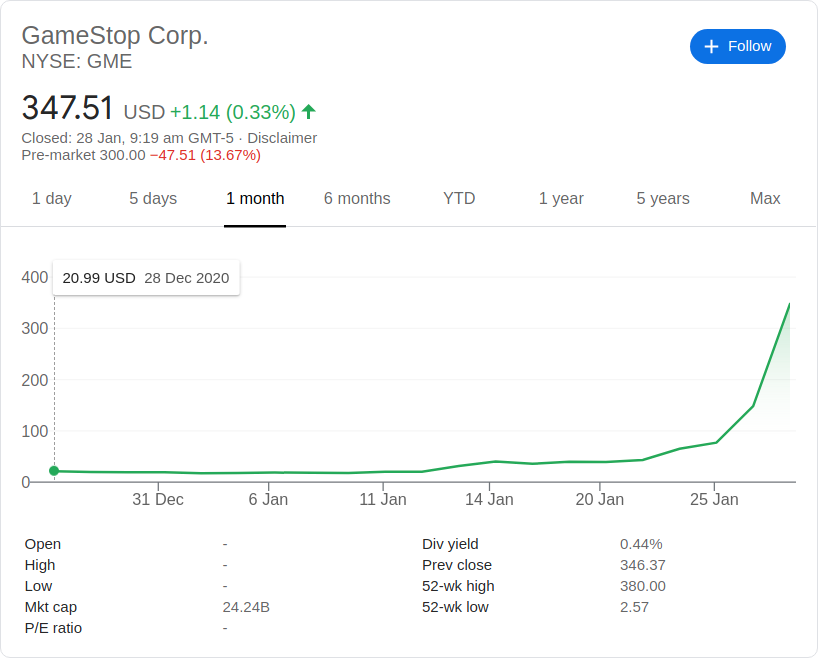The image size is (818, 658).
Task: Click the GameStop Corp. title
Action: pyautogui.click(x=115, y=35)
